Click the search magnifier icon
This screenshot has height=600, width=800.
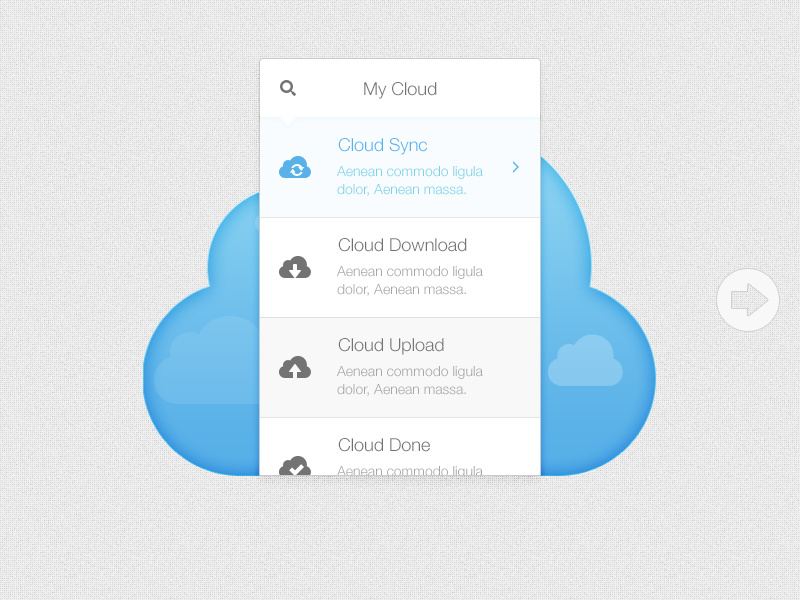[x=288, y=88]
